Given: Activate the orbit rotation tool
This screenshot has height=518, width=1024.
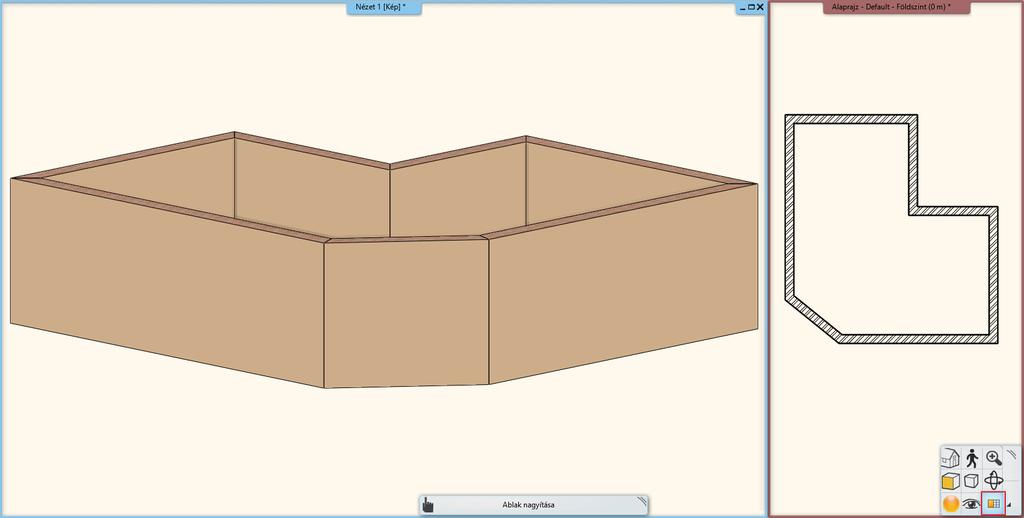Looking at the screenshot, I should pos(994,481).
